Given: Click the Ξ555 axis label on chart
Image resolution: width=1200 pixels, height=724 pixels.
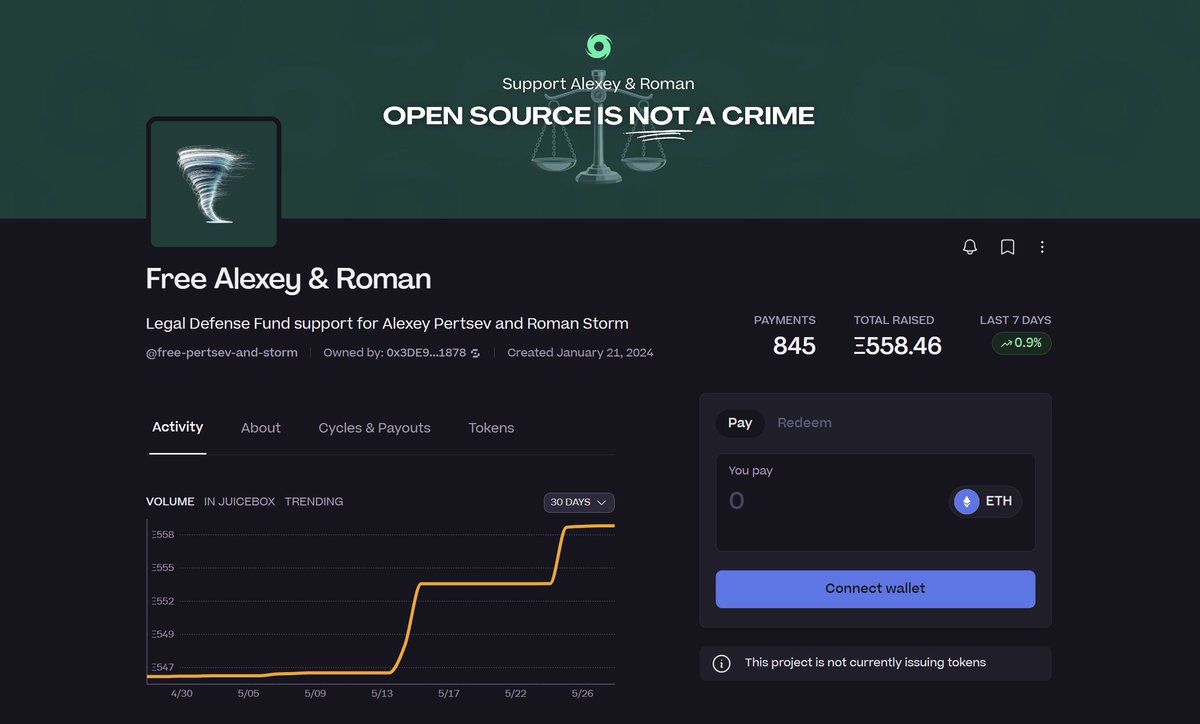Looking at the screenshot, I should pos(163,568).
